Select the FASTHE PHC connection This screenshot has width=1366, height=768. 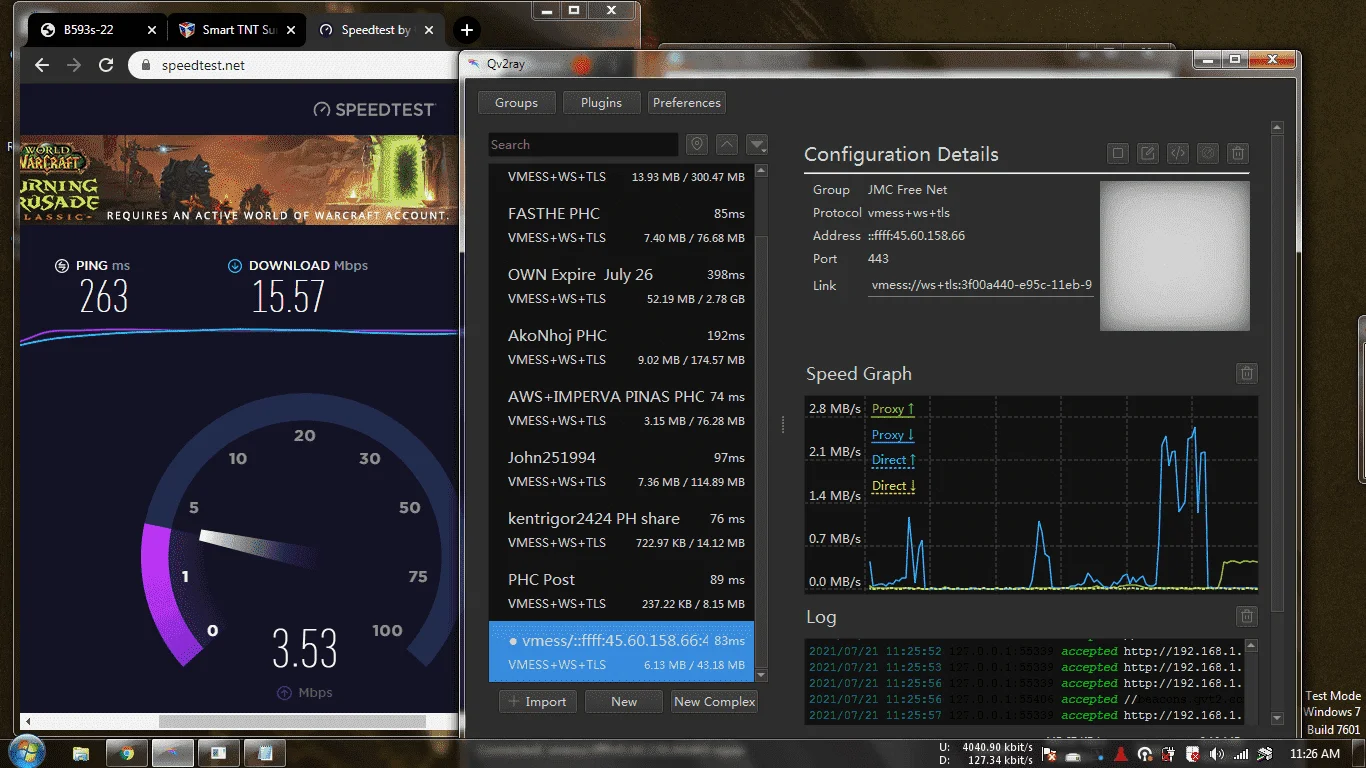(x=621, y=226)
